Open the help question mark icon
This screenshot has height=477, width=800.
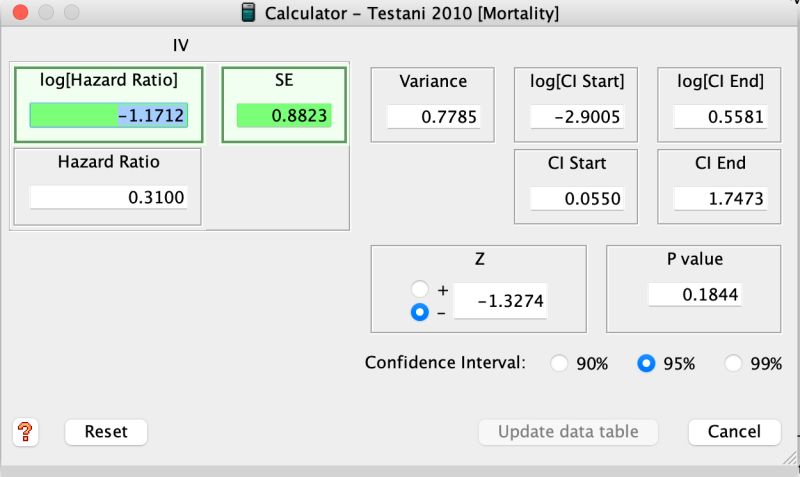(25, 432)
